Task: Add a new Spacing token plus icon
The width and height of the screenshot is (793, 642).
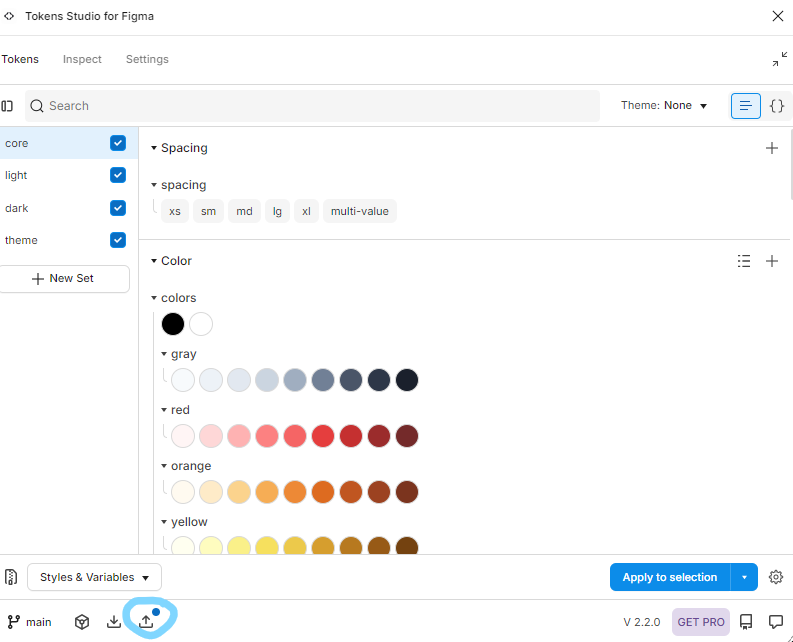Action: pos(772,148)
